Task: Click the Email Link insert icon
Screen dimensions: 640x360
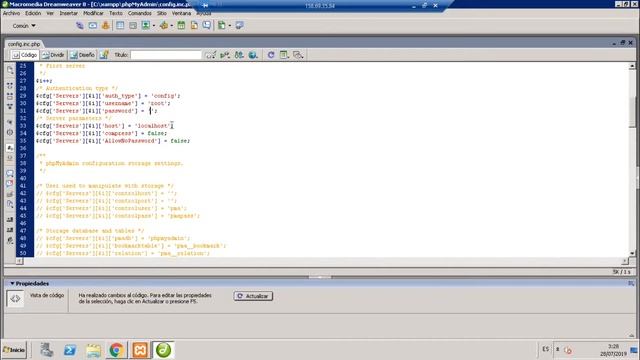Action: click(x=93, y=25)
